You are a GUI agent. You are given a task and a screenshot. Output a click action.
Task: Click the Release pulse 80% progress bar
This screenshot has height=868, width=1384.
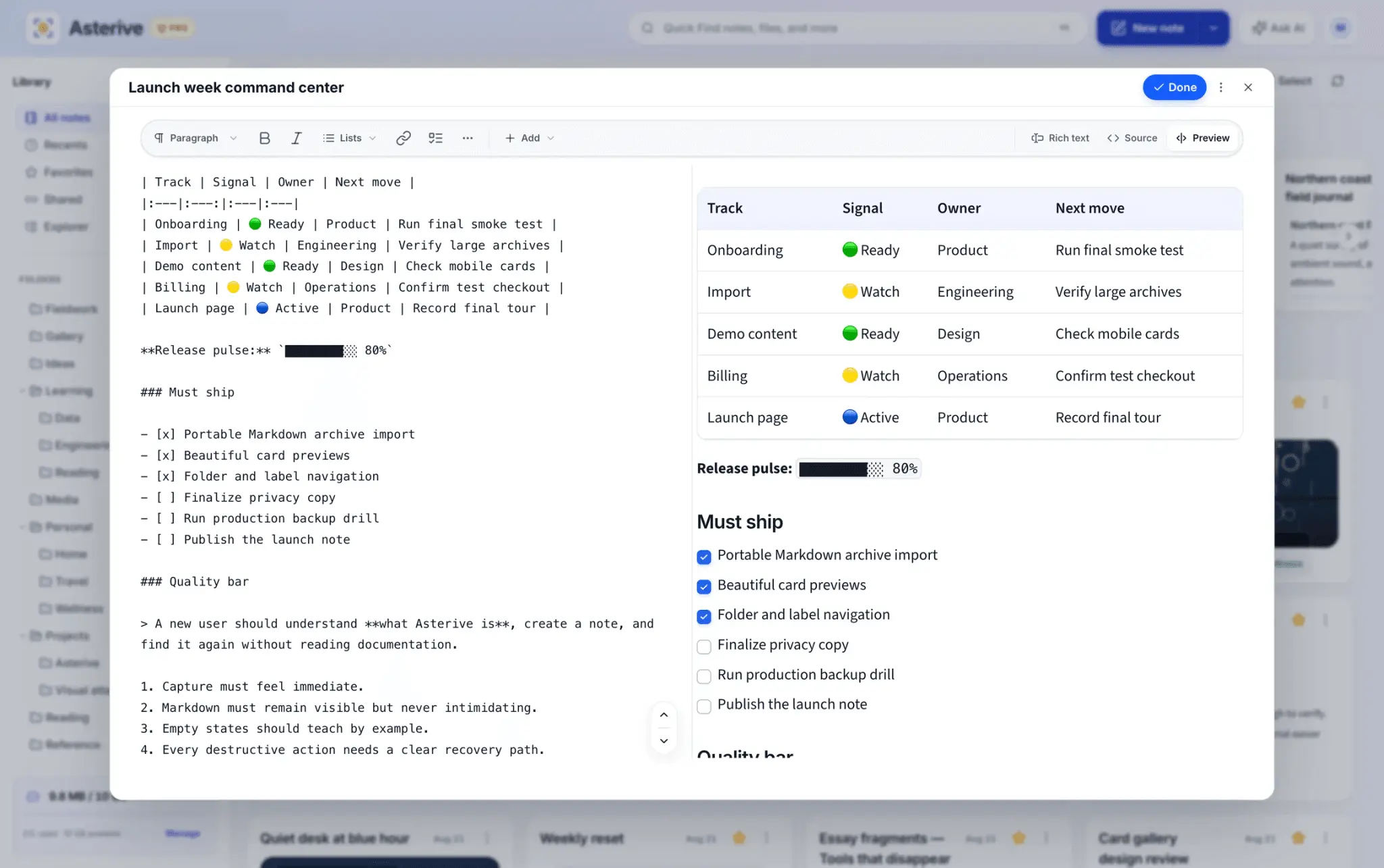858,469
